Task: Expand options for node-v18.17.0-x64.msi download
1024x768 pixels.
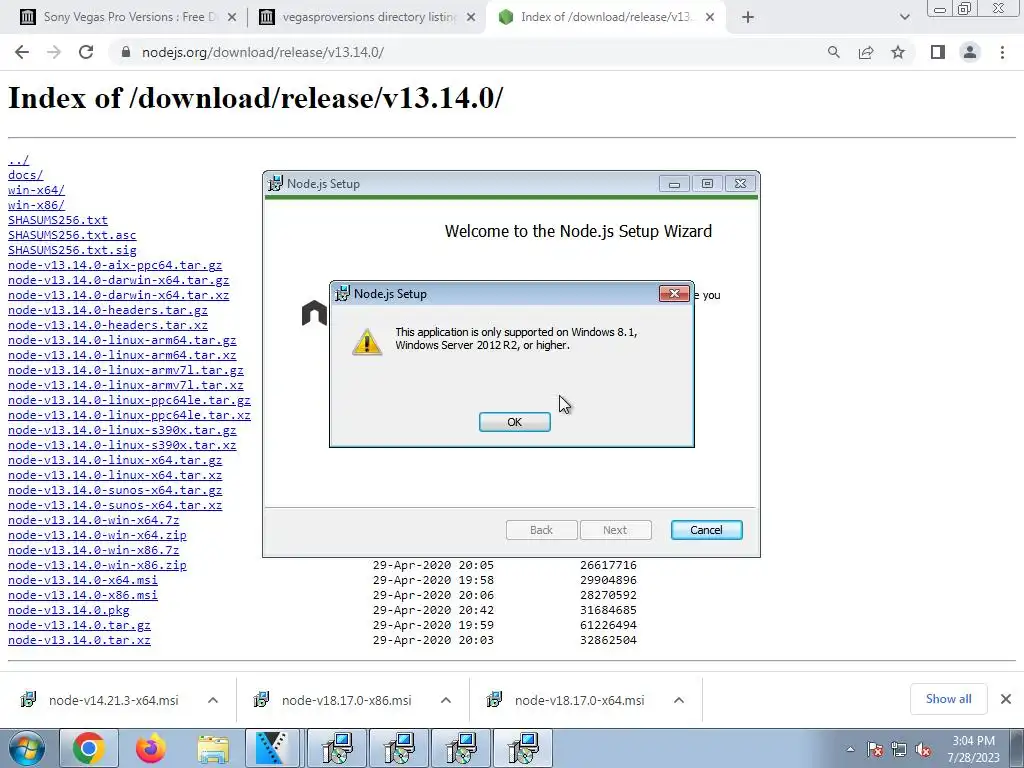Action: pyautogui.click(x=679, y=700)
